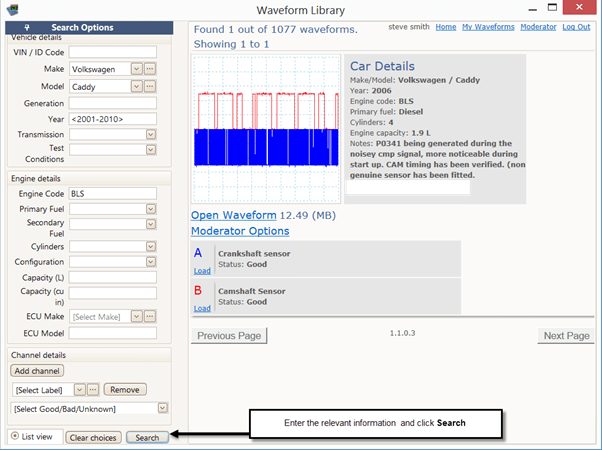
Task: Open the Make ellipsis browse button
Action: click(150, 69)
